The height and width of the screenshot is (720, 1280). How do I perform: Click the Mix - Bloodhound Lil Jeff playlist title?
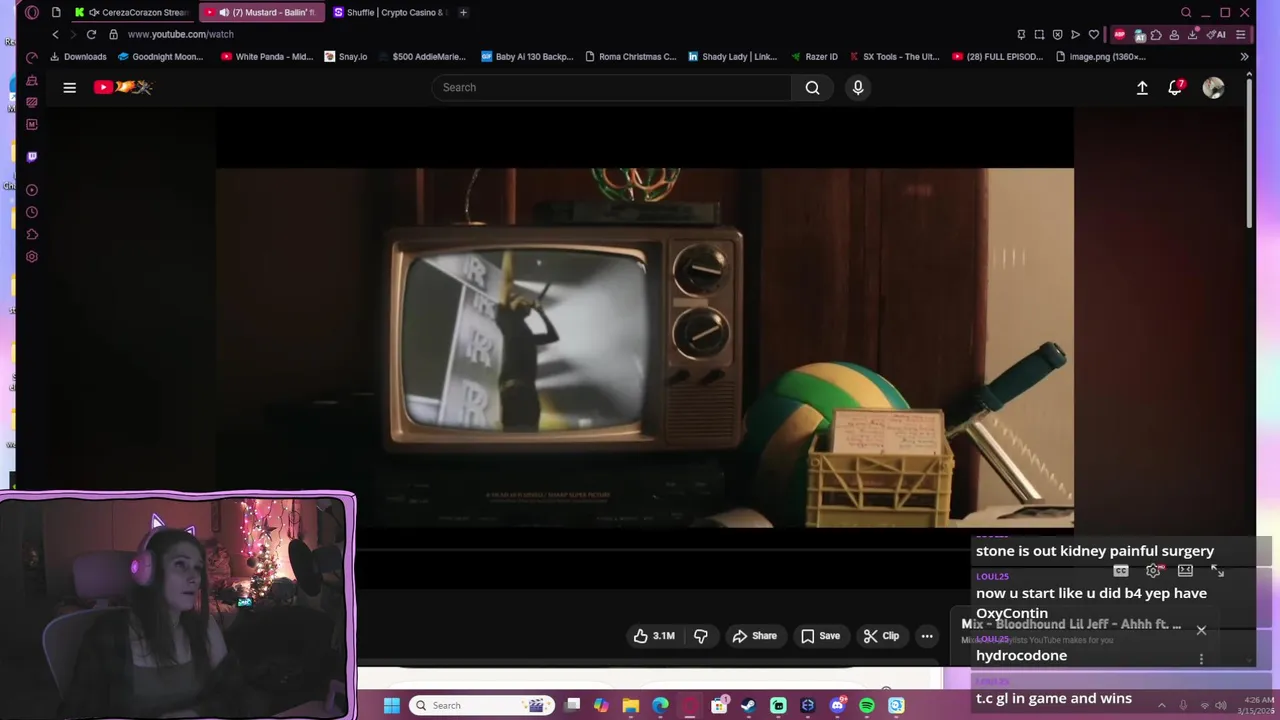click(1071, 625)
